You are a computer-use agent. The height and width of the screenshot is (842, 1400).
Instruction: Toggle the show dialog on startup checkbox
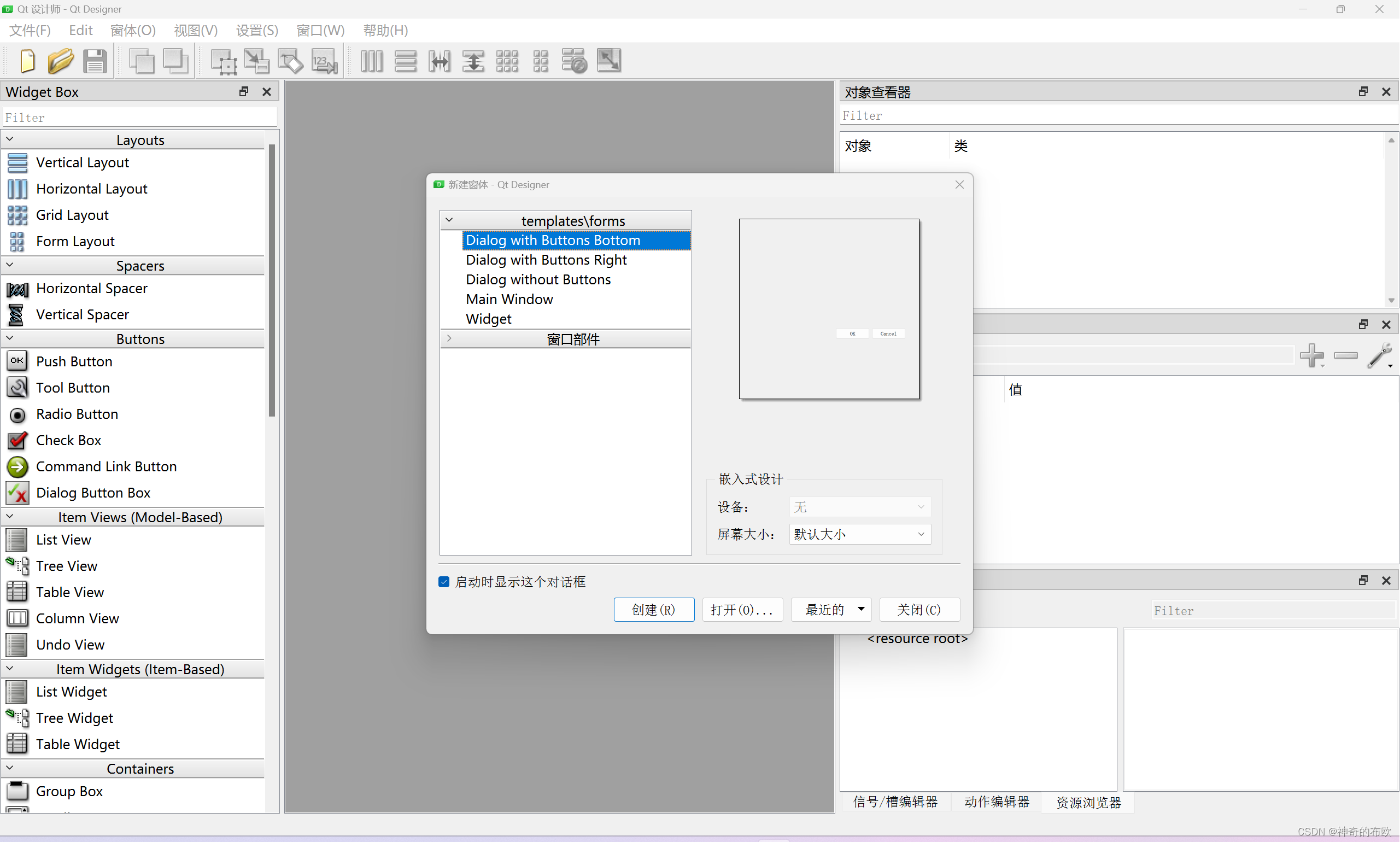pos(444,582)
